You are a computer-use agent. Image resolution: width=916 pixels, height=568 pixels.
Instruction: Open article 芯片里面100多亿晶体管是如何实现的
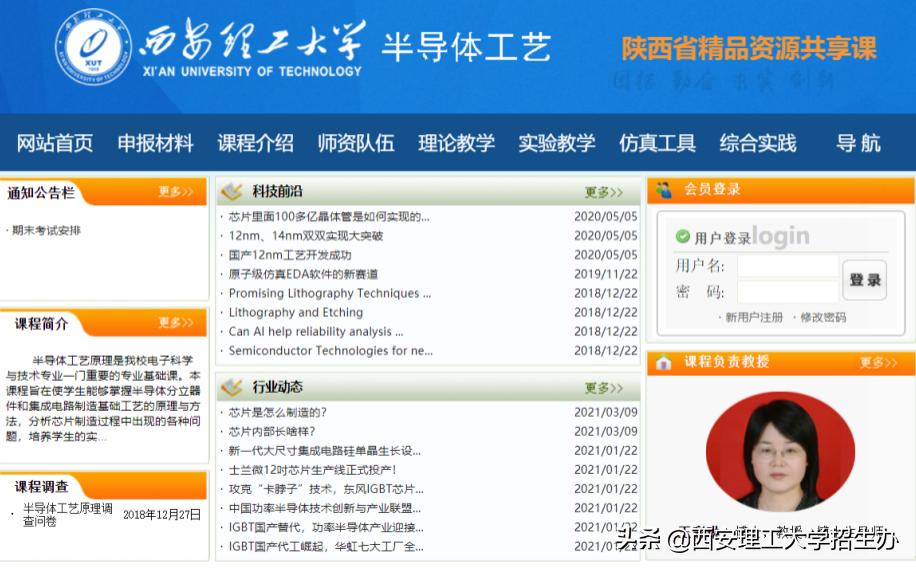pos(329,217)
